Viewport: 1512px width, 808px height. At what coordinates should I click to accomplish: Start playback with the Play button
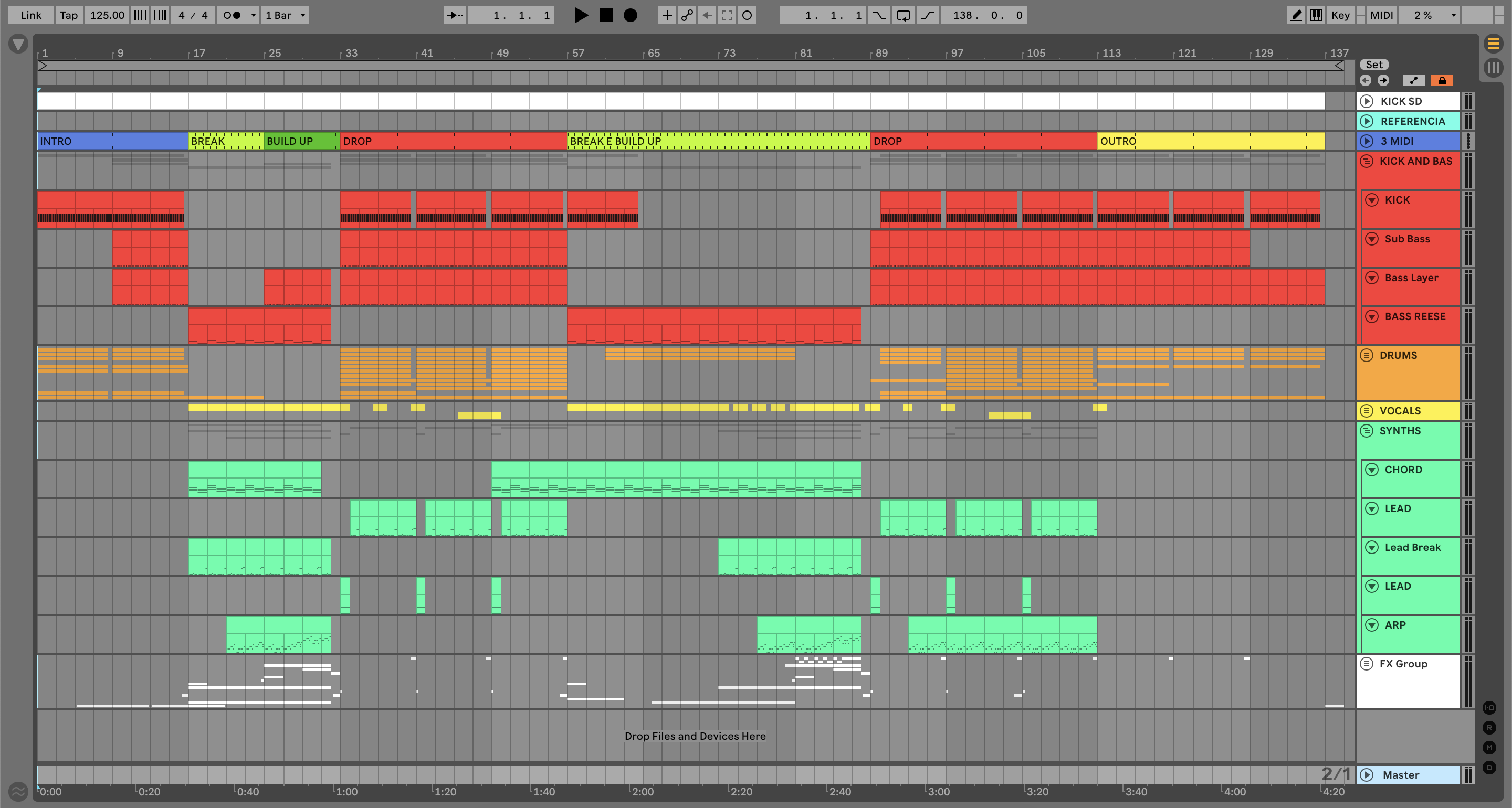point(581,15)
